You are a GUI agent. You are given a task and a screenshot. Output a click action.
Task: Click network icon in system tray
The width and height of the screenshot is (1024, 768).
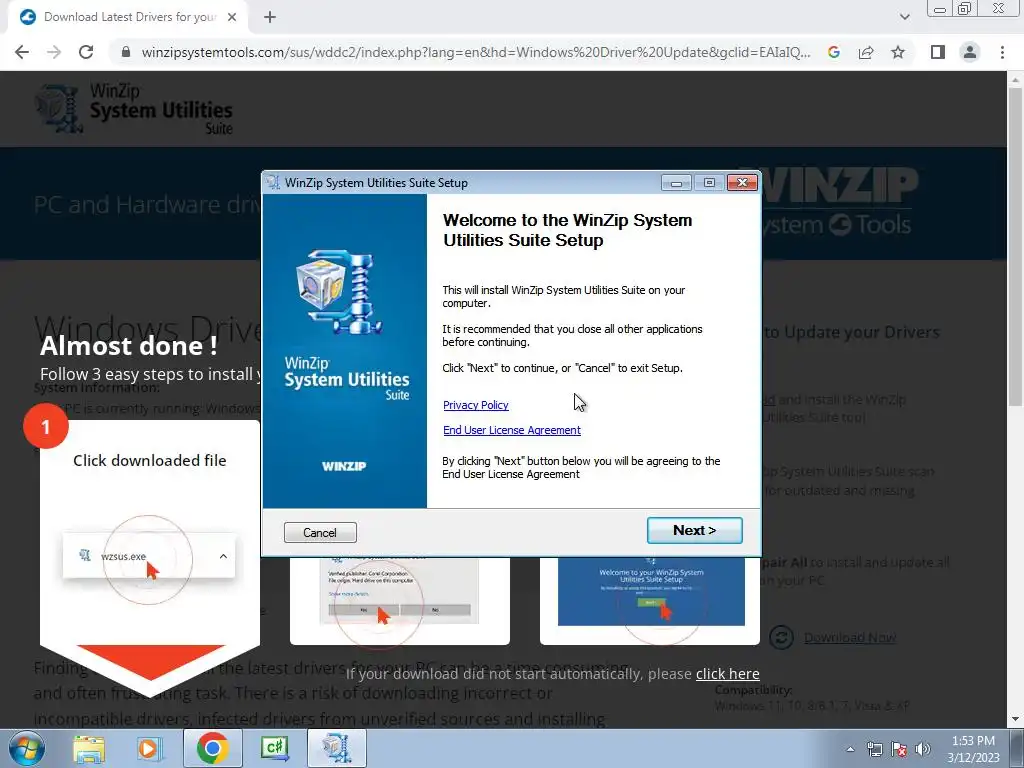tap(874, 749)
